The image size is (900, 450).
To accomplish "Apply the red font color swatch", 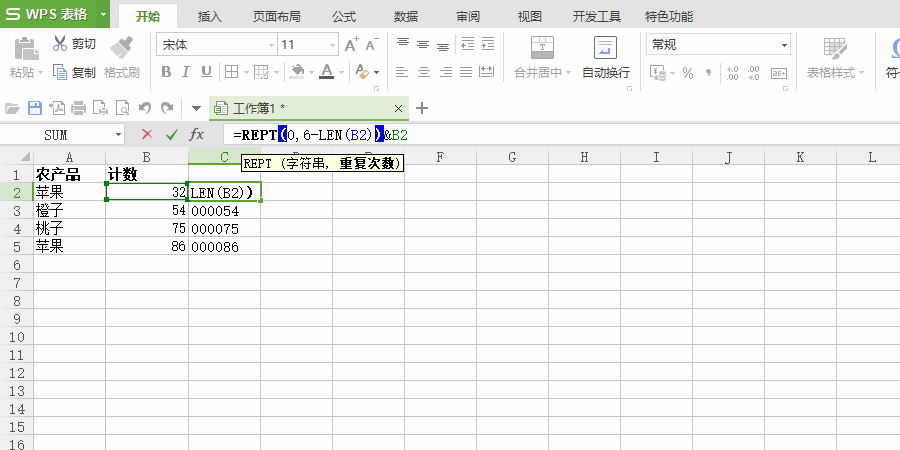I will click(x=326, y=72).
